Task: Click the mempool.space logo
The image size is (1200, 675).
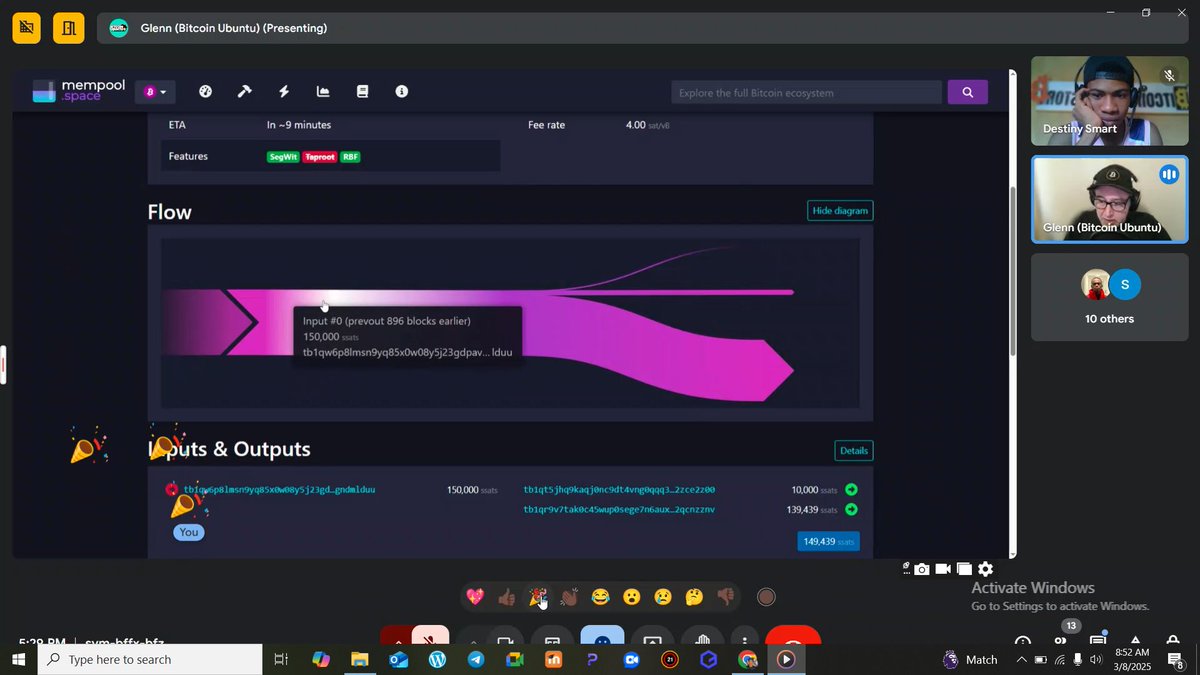Action: point(79,91)
